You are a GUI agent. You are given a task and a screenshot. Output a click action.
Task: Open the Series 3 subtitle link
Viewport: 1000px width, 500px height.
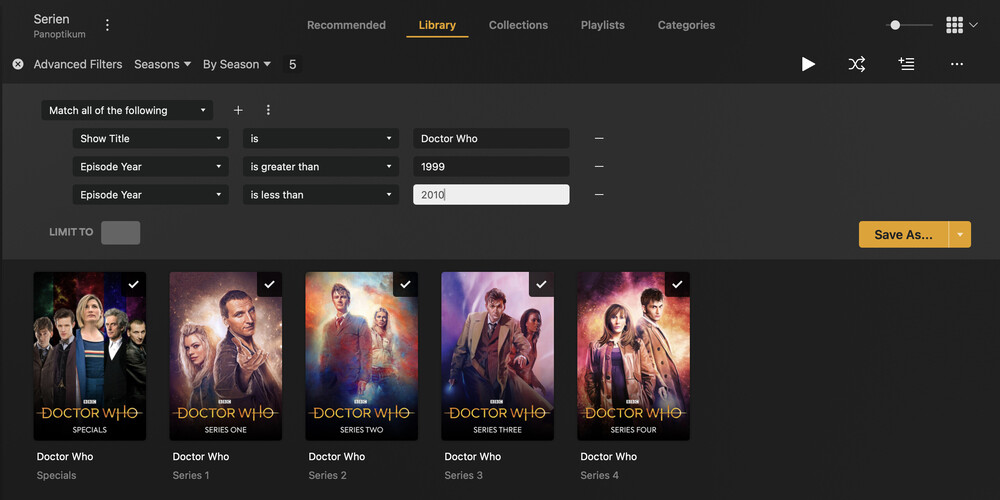[x=464, y=475]
